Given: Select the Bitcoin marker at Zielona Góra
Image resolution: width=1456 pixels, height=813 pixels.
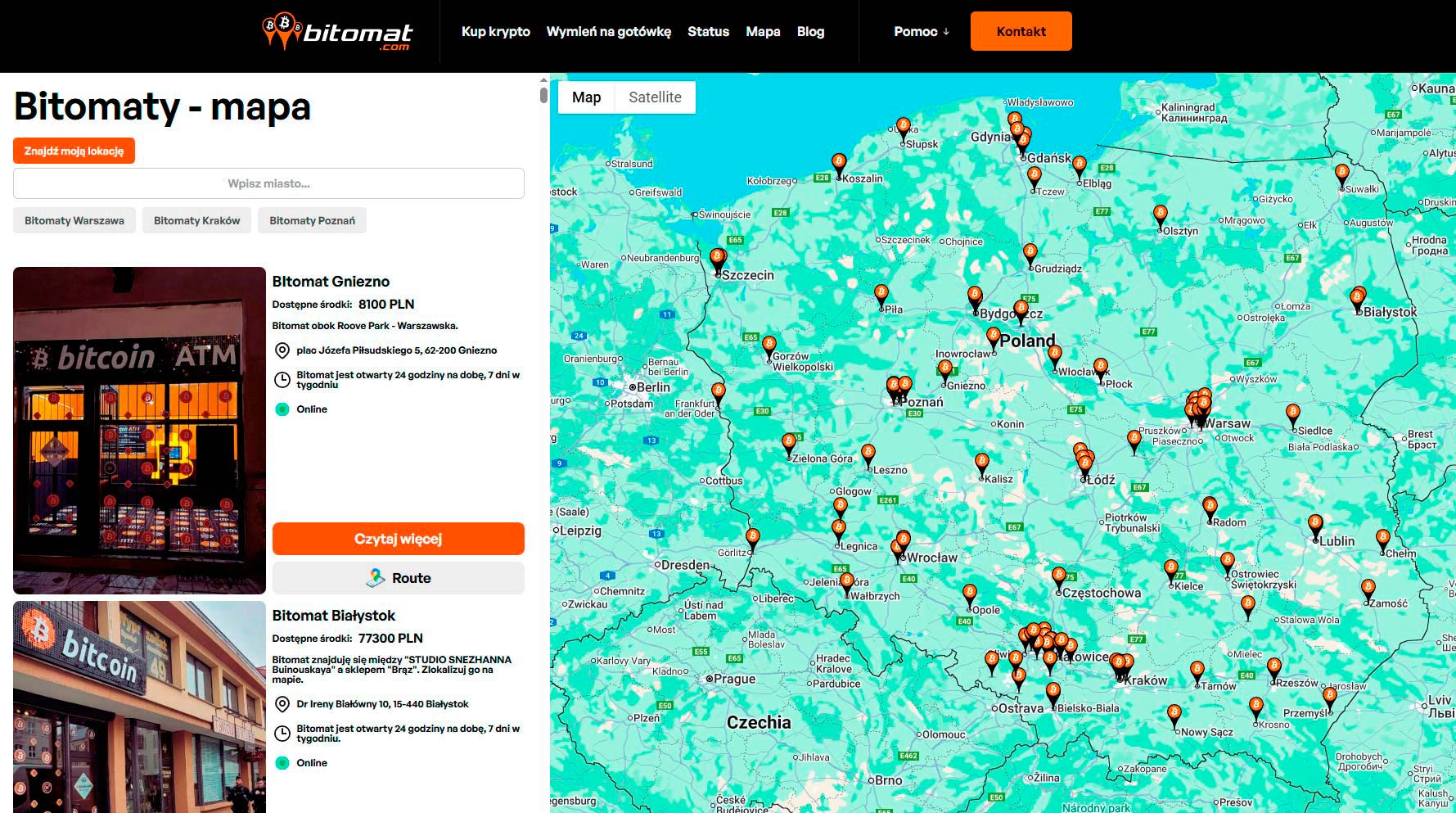Looking at the screenshot, I should pos(789,443).
